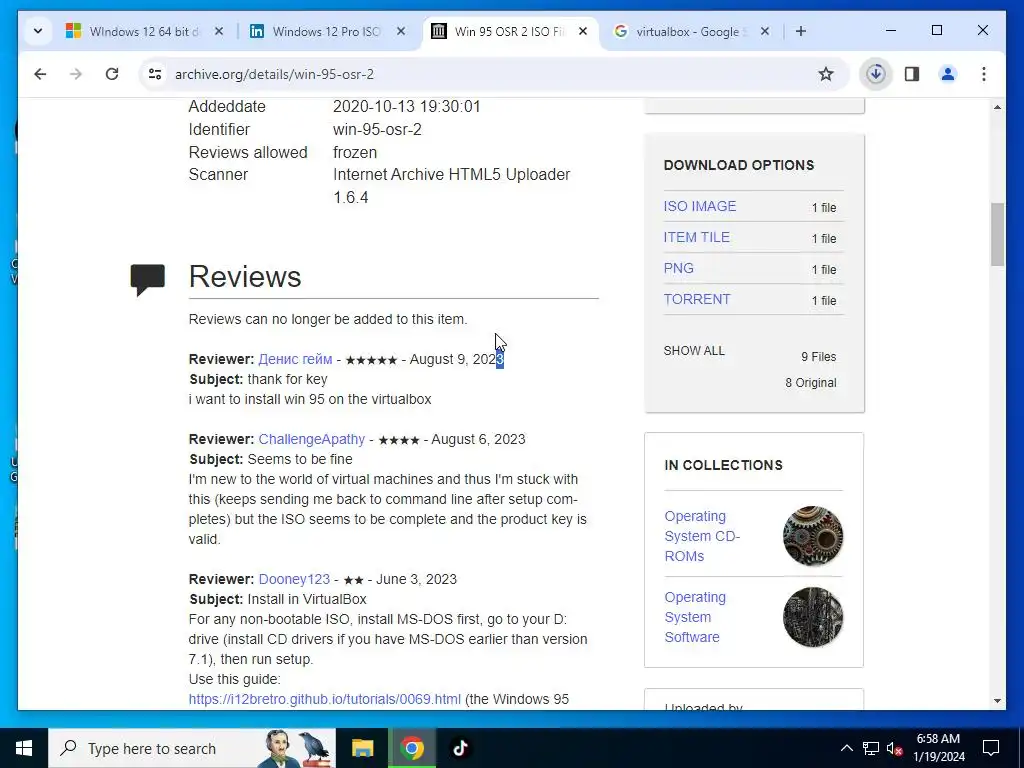Close the Win 95 OSR 2 tab
Screen dimensions: 1024x768
583,31
